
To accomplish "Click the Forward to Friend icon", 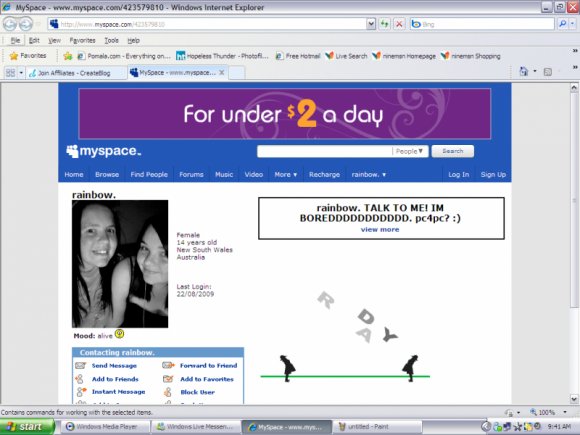I will 168,365.
